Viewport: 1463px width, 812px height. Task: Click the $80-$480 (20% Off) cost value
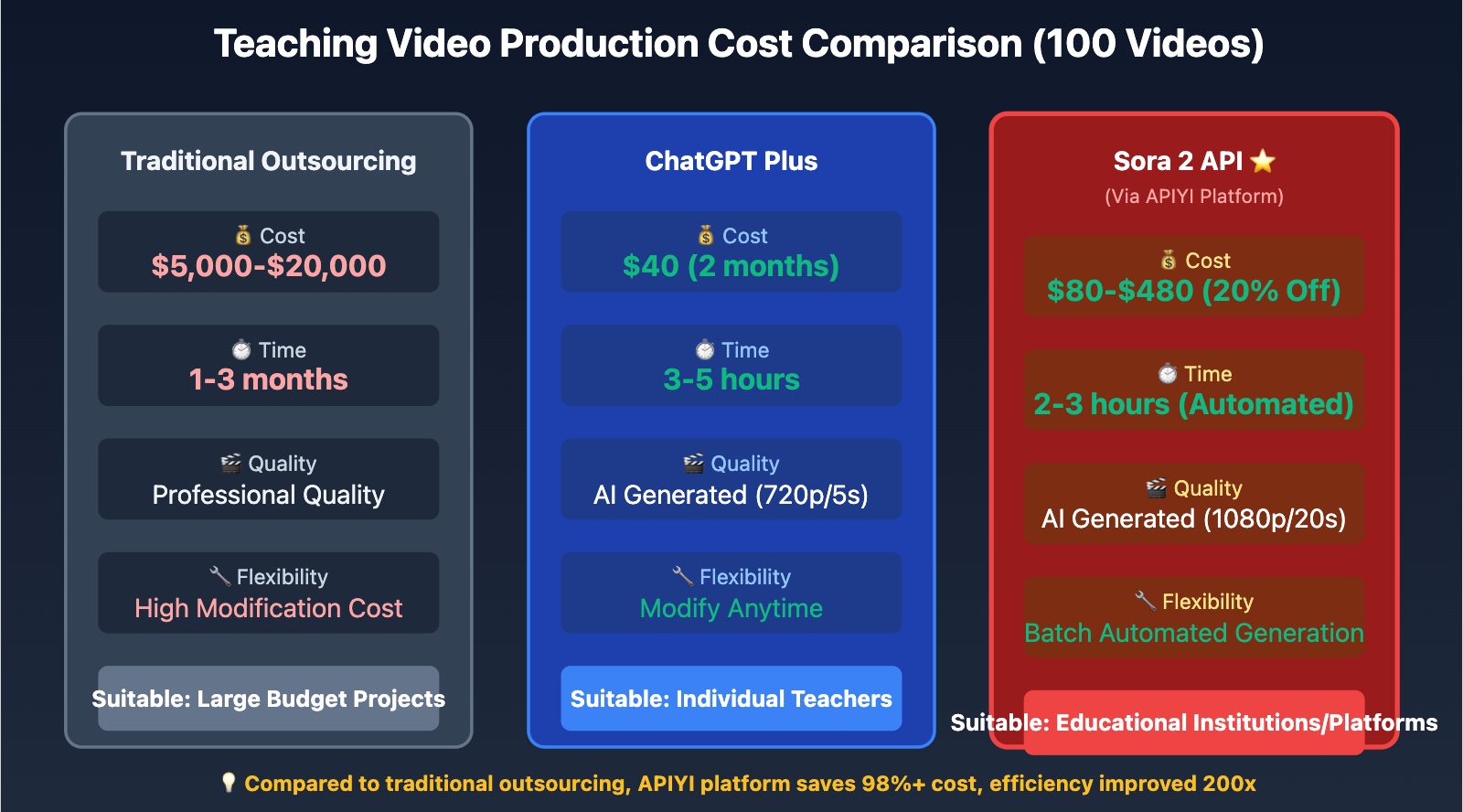pos(1194,291)
